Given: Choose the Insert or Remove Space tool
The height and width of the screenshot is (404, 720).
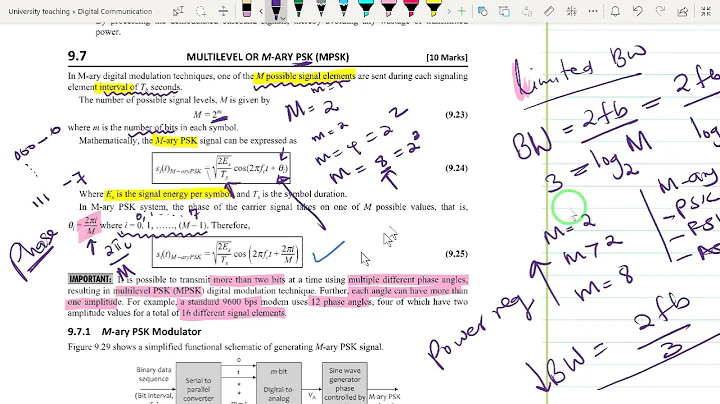Looking at the screenshot, I should tap(223, 11).
